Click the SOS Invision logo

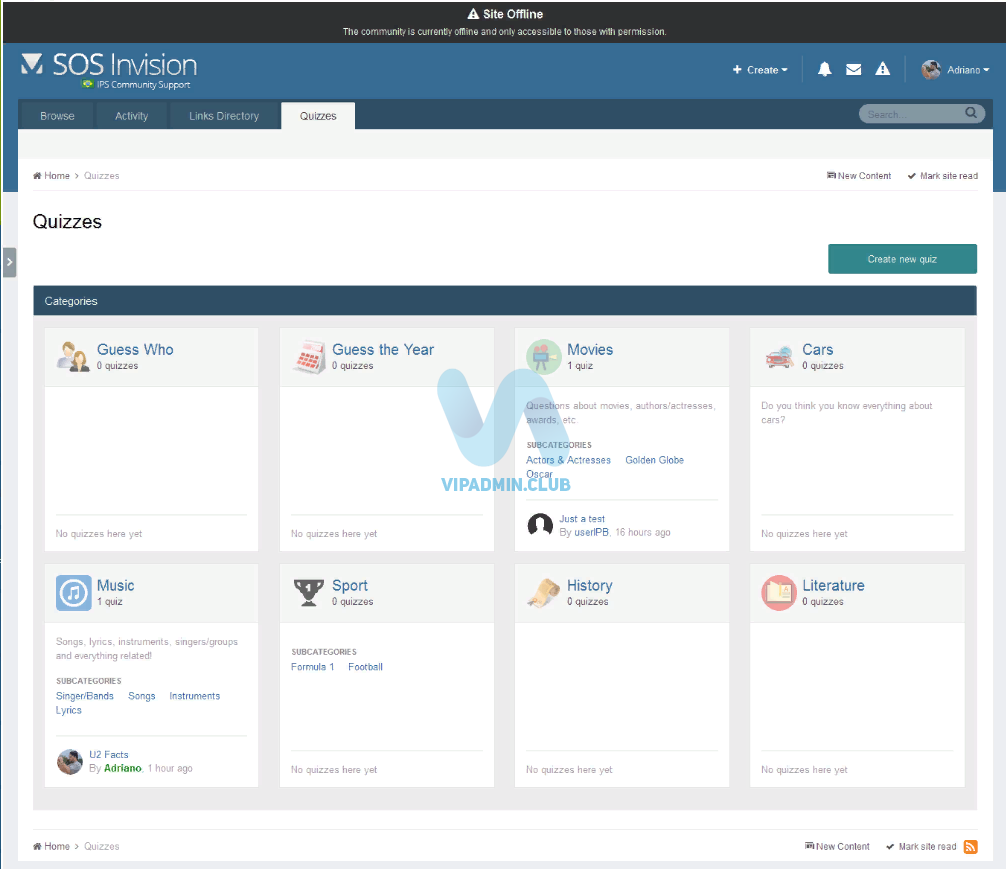click(x=109, y=69)
